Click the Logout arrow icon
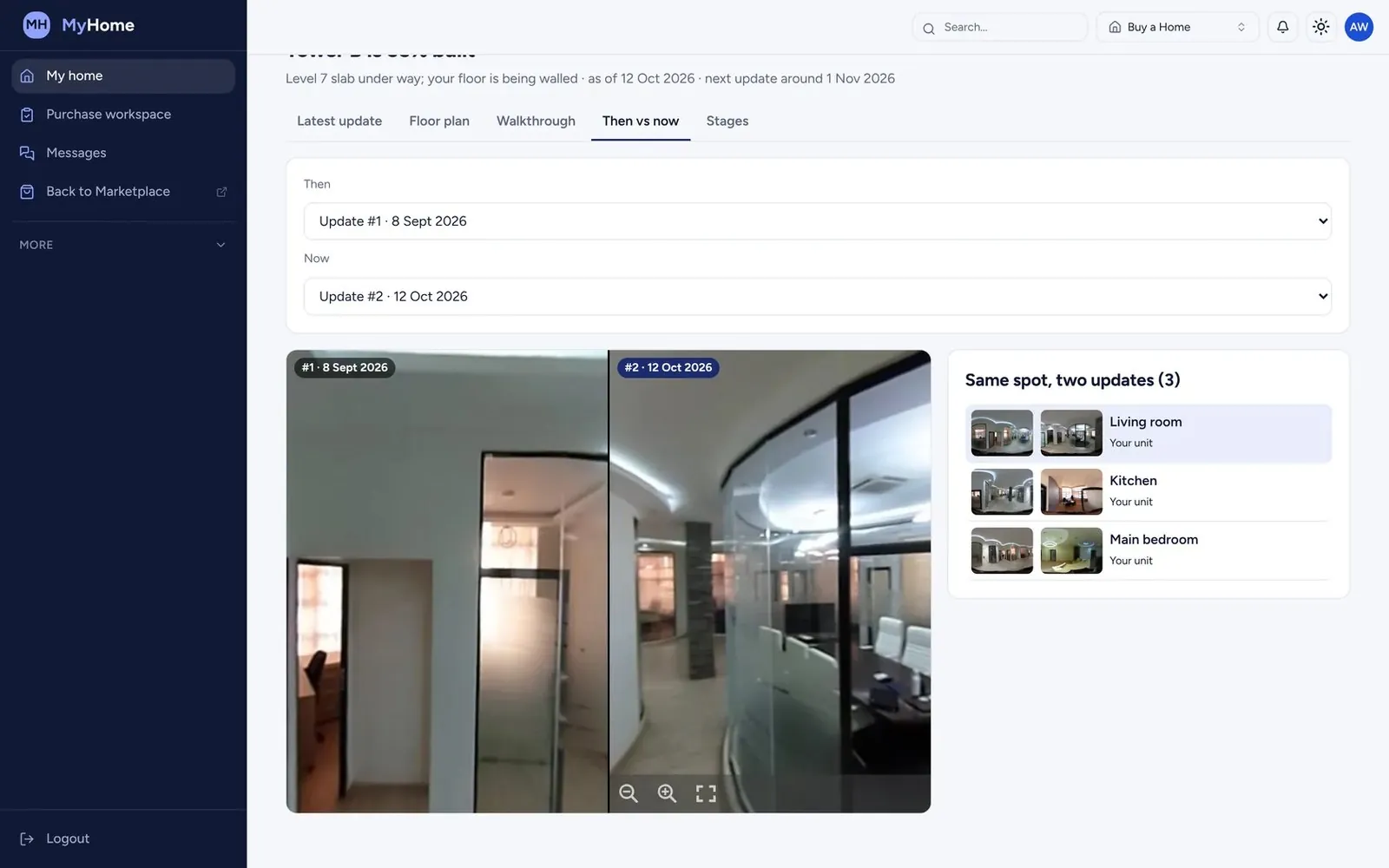 click(x=28, y=838)
